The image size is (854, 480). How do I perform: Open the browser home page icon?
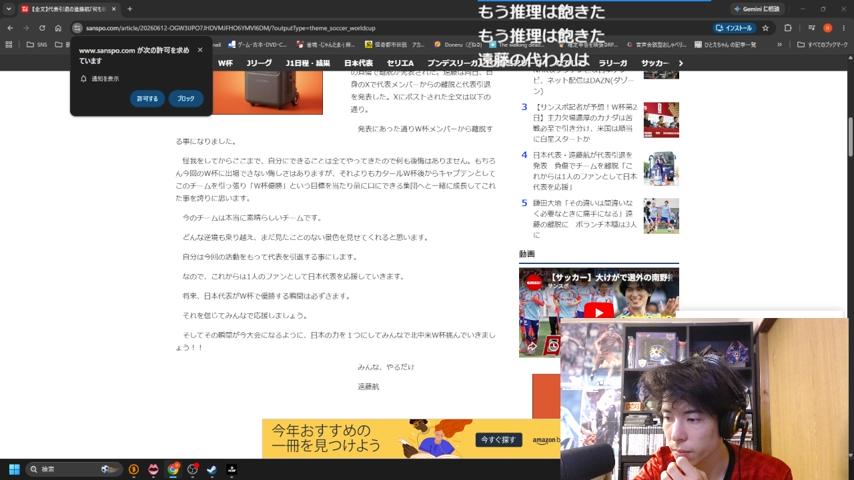pos(58,28)
